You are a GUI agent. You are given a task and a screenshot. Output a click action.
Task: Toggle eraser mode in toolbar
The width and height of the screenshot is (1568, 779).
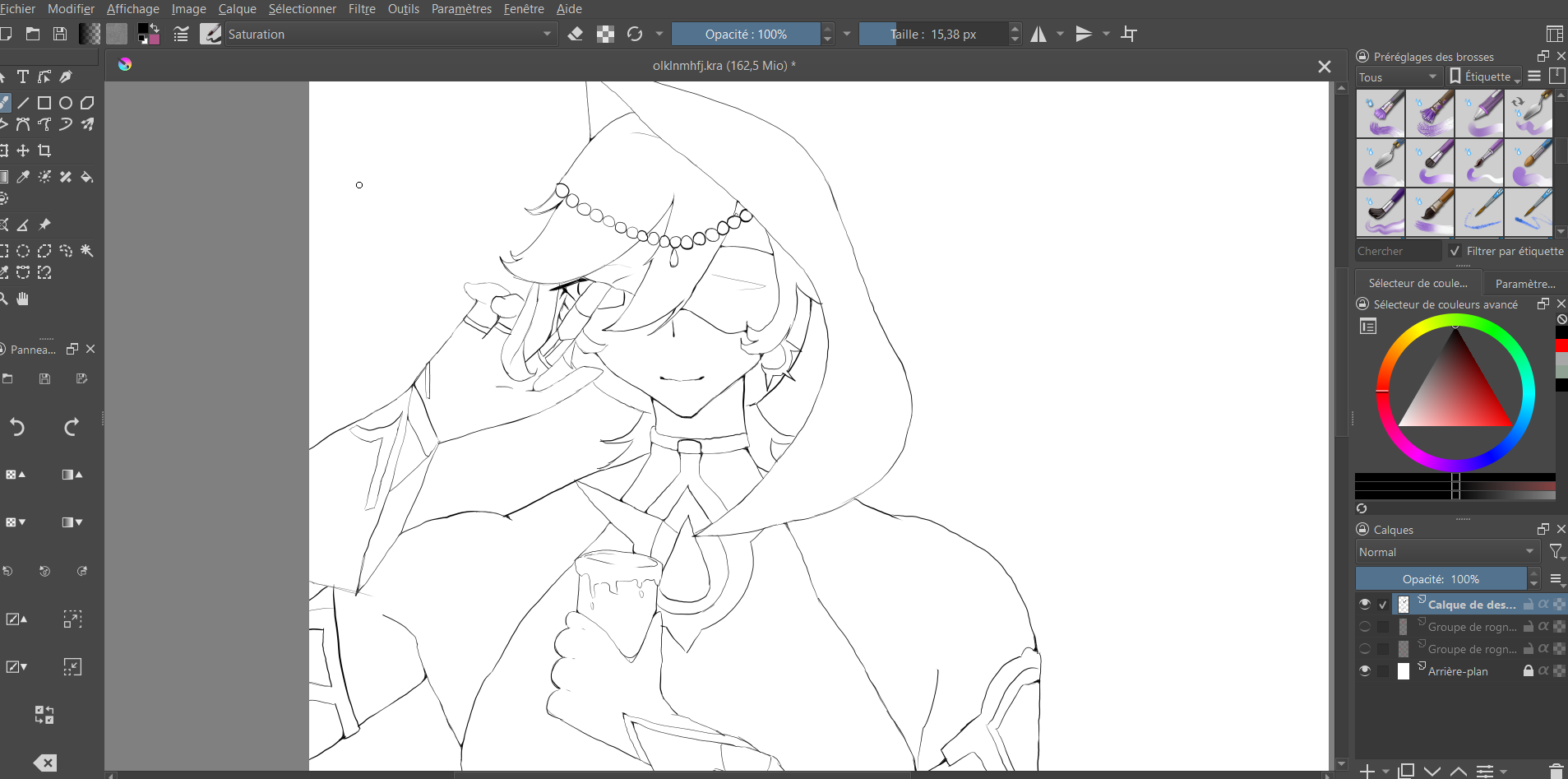(x=576, y=34)
